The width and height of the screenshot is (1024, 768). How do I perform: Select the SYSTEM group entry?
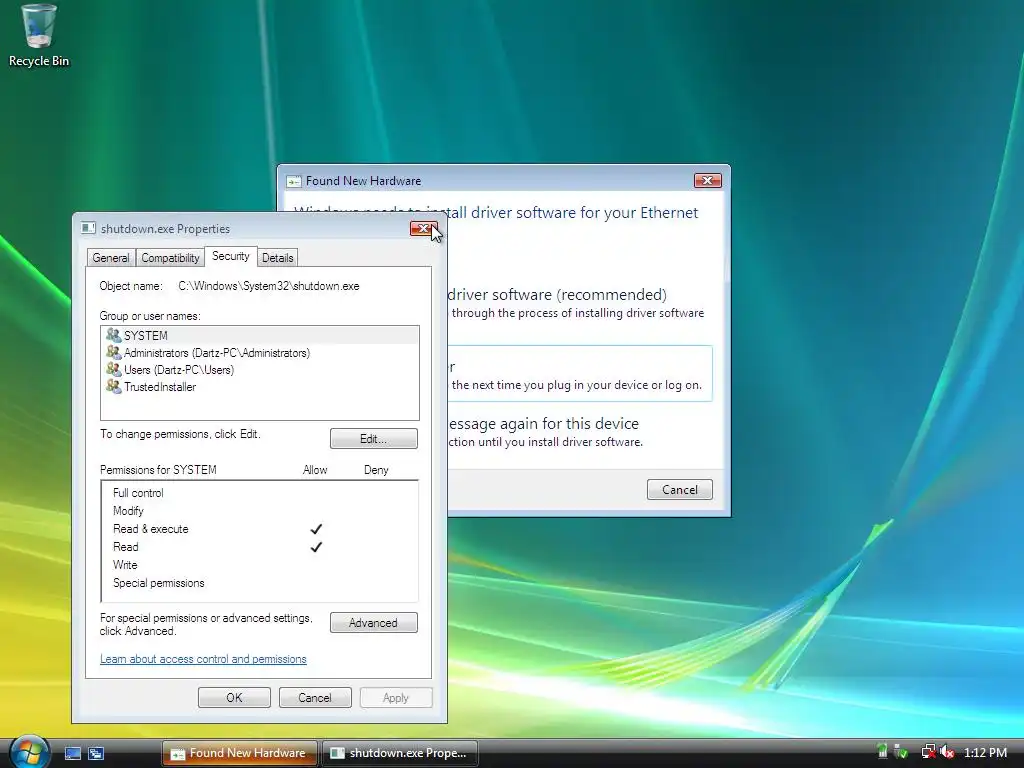tap(260, 335)
